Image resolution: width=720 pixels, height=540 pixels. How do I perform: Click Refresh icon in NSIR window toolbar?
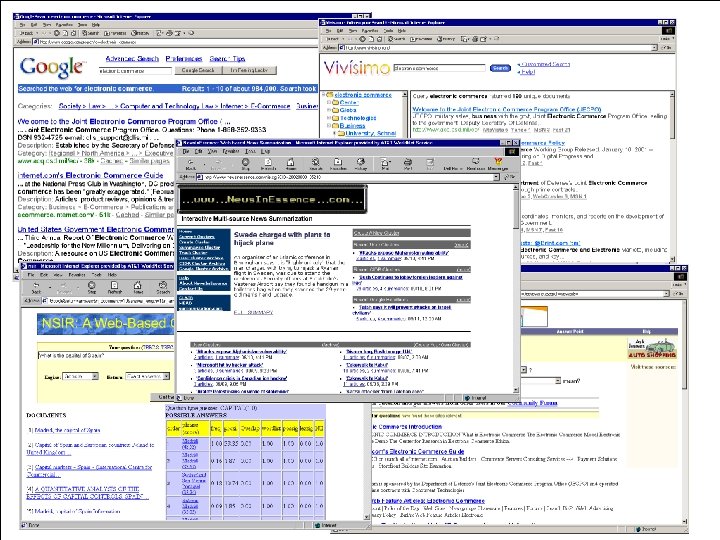click(x=114, y=287)
